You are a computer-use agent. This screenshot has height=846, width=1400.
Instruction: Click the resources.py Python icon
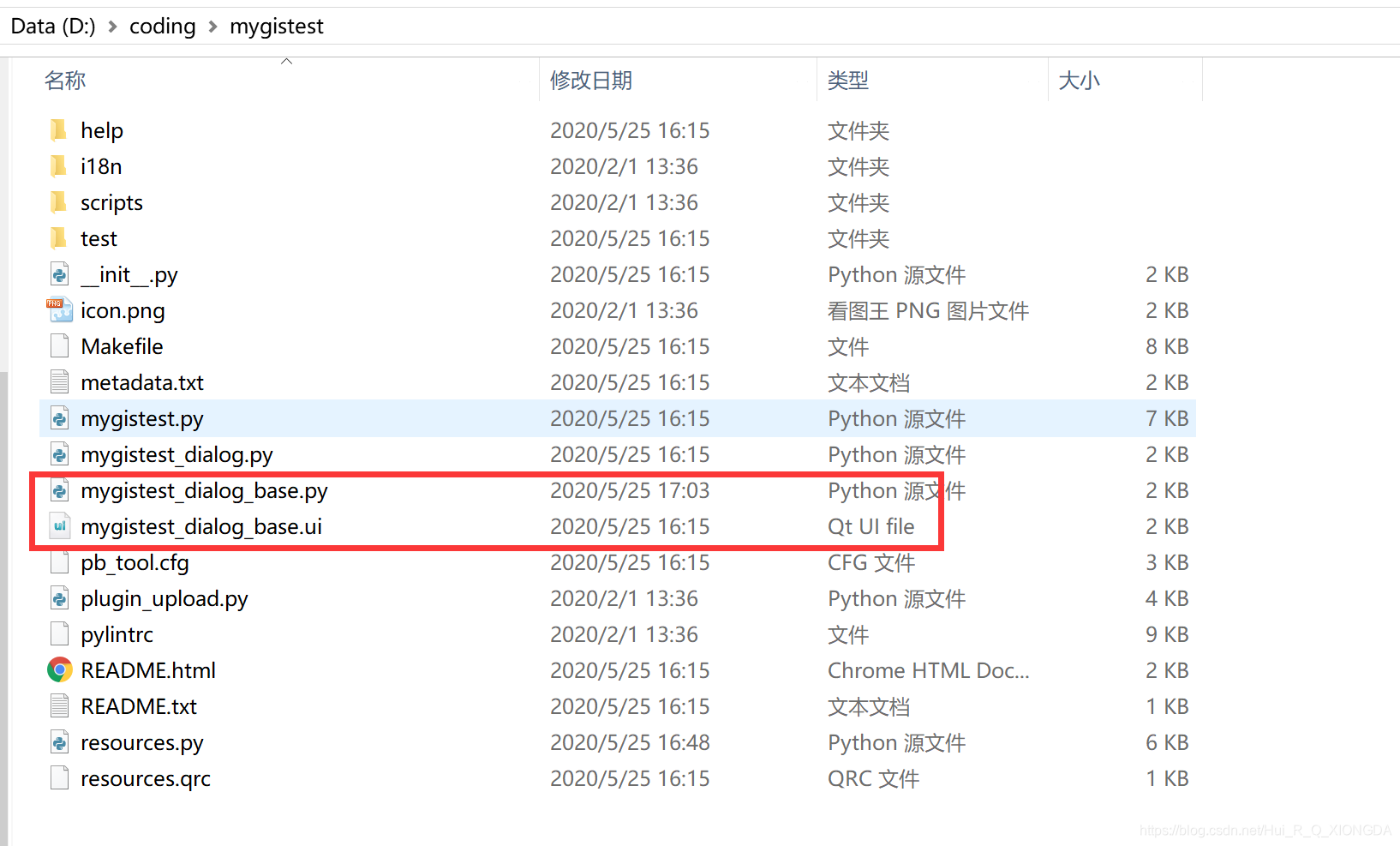(x=59, y=742)
